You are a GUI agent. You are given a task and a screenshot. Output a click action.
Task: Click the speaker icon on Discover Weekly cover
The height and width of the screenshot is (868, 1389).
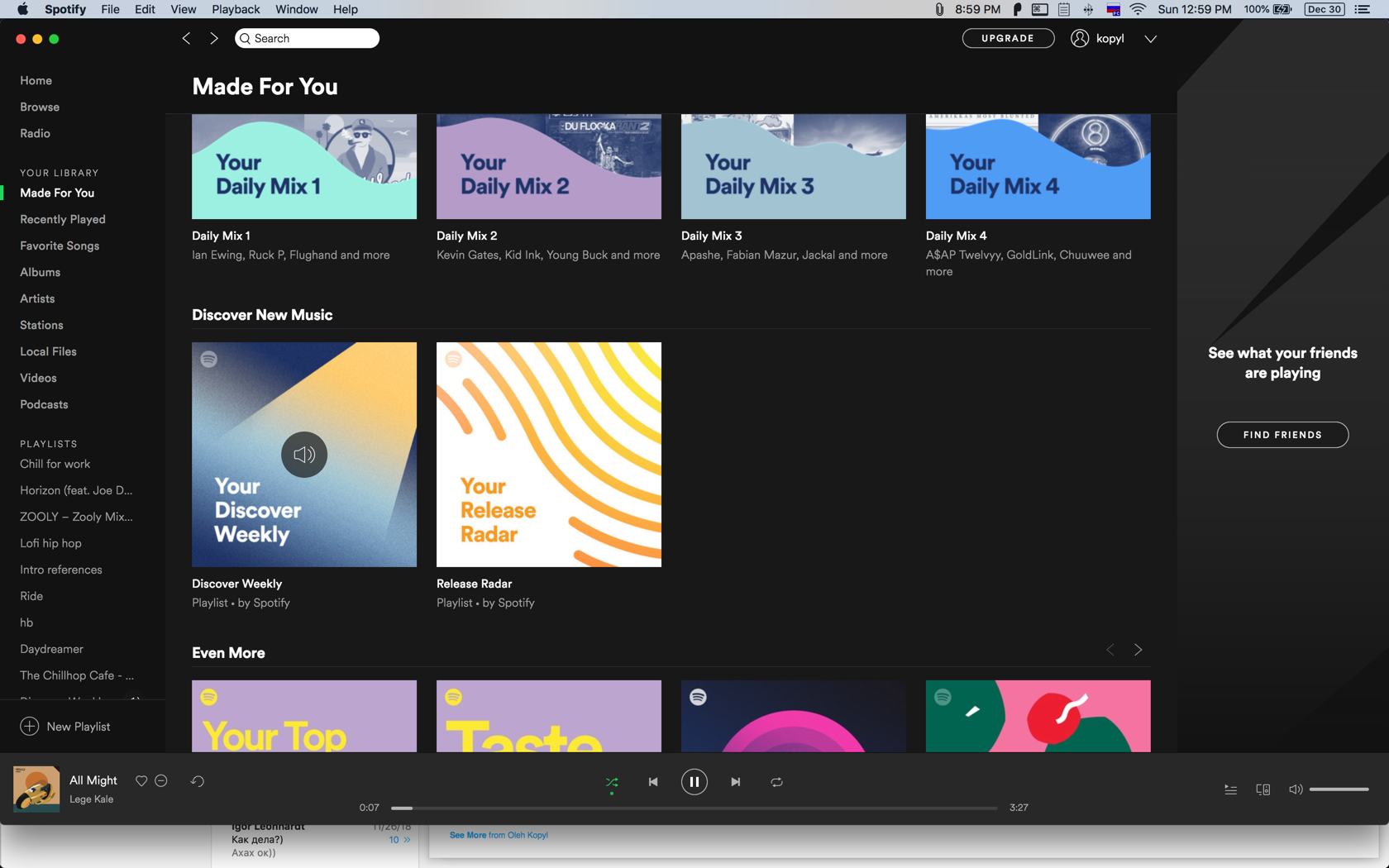(x=304, y=455)
